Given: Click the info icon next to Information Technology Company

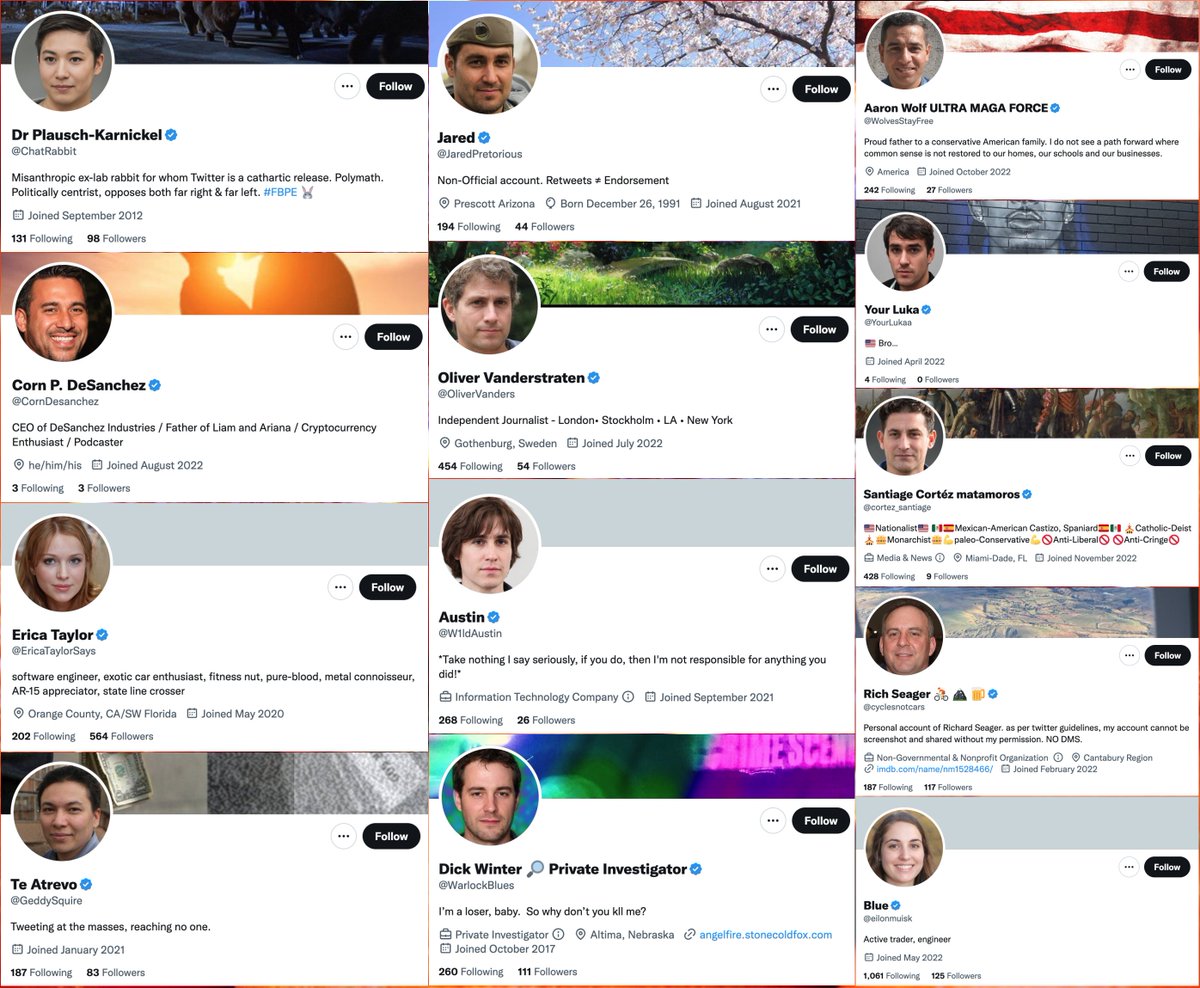Looking at the screenshot, I should [628, 697].
